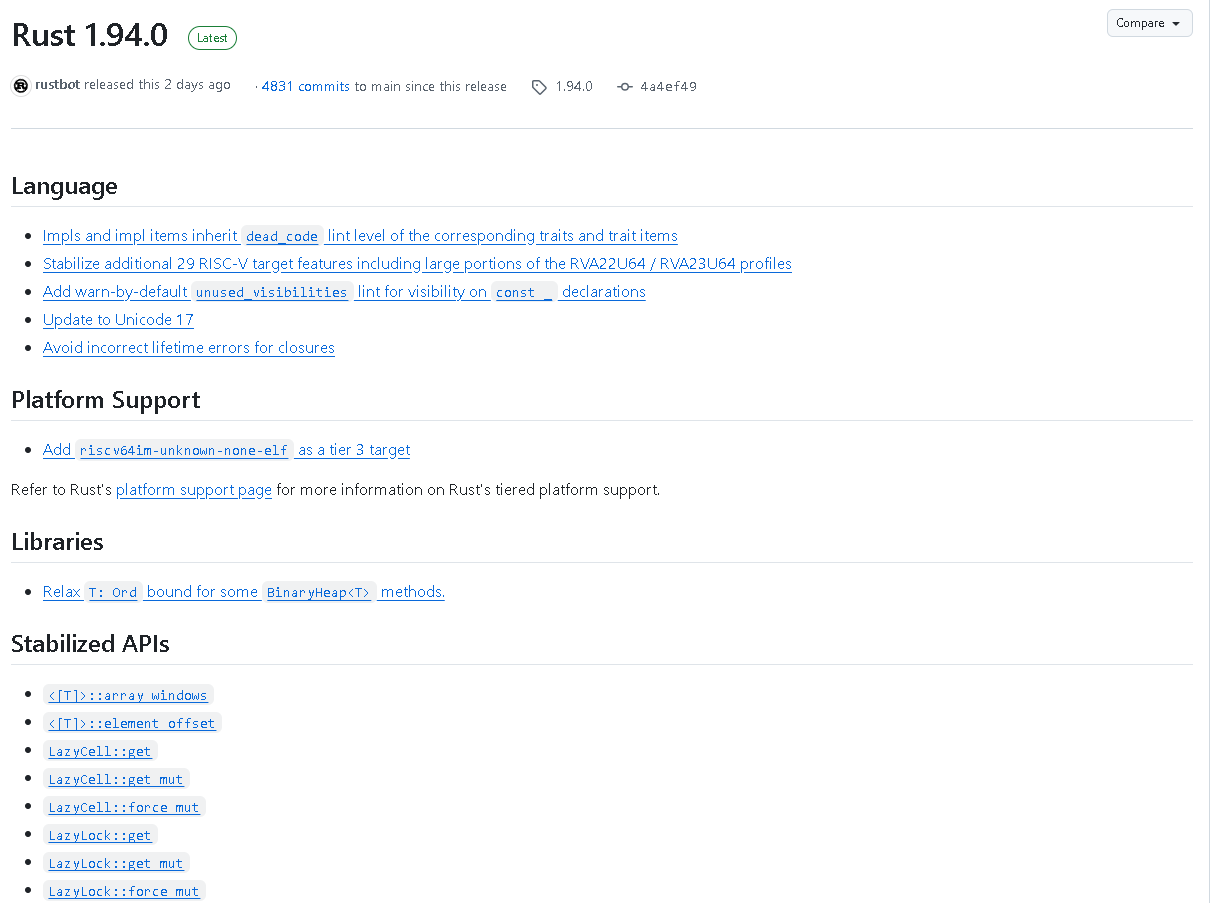
Task: Open the 4831 commits link
Action: pos(305,87)
